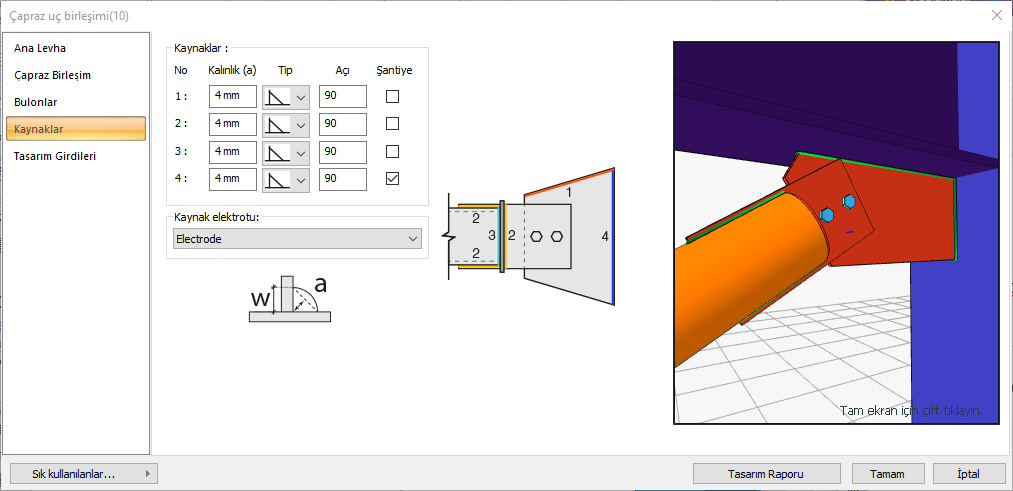1013x491 pixels.
Task: Edit thickness field of weld 3
Action: click(x=233, y=151)
